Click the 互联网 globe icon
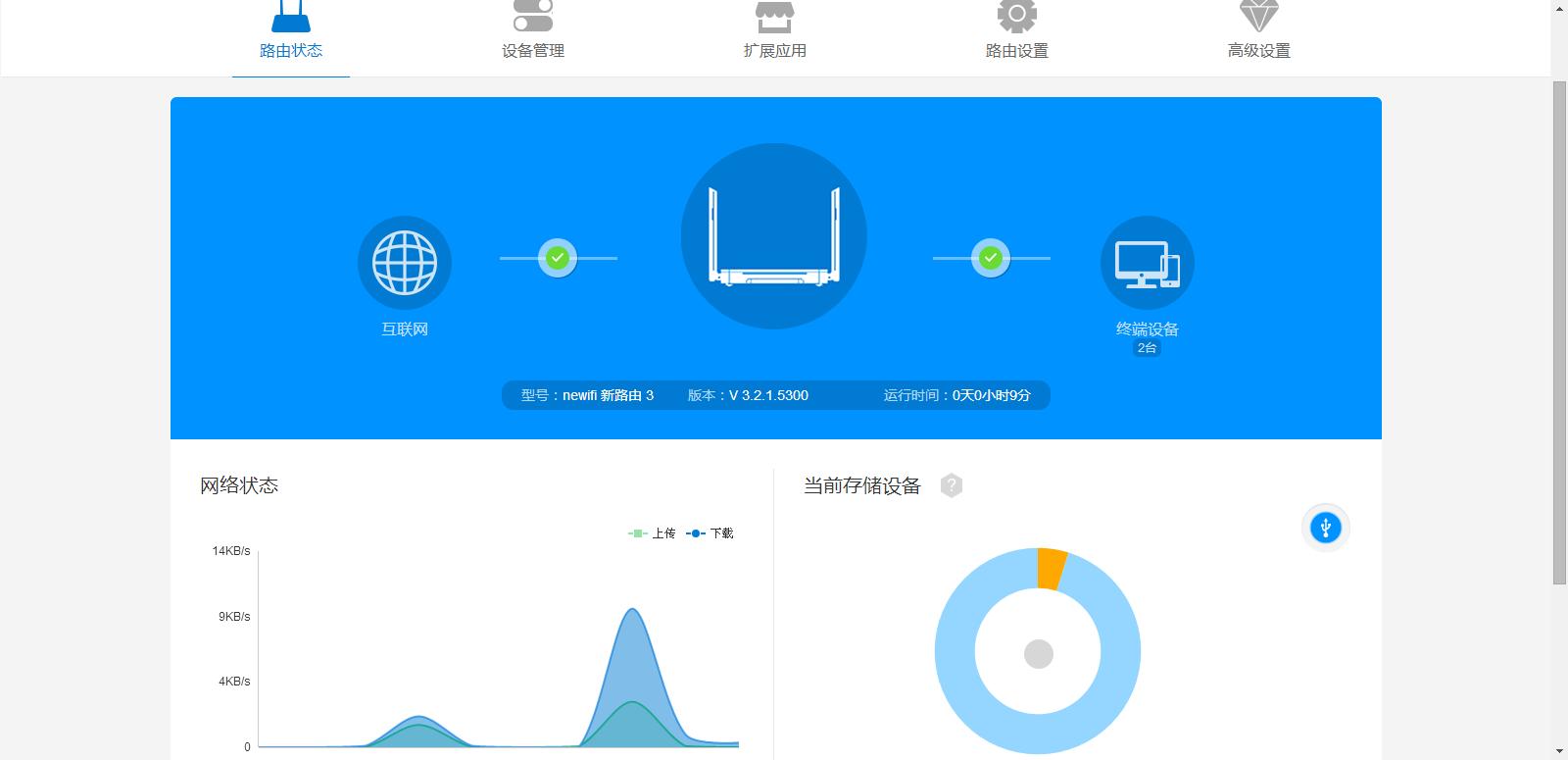 (405, 263)
